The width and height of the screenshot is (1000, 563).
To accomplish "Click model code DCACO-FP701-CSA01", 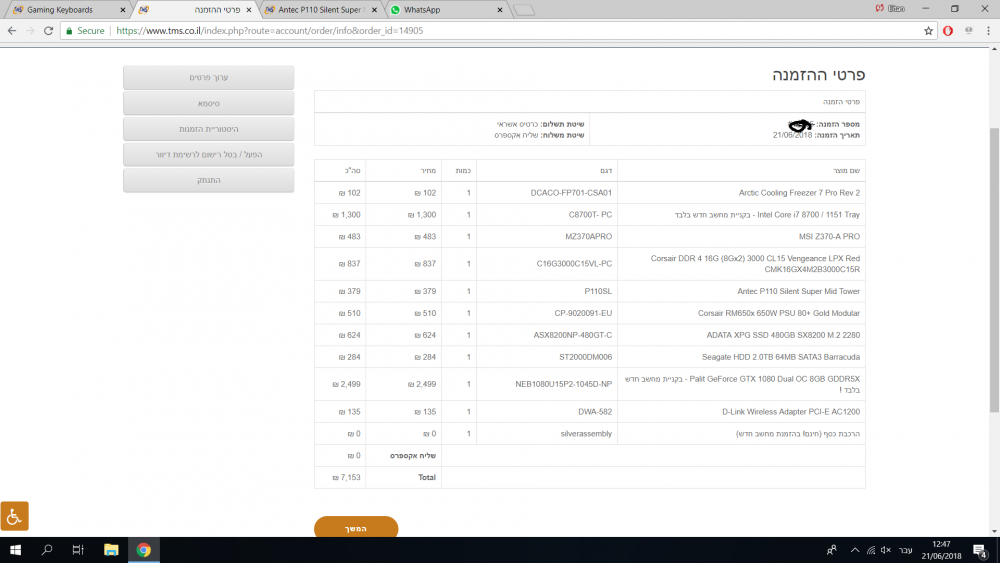I will click(x=571, y=193).
